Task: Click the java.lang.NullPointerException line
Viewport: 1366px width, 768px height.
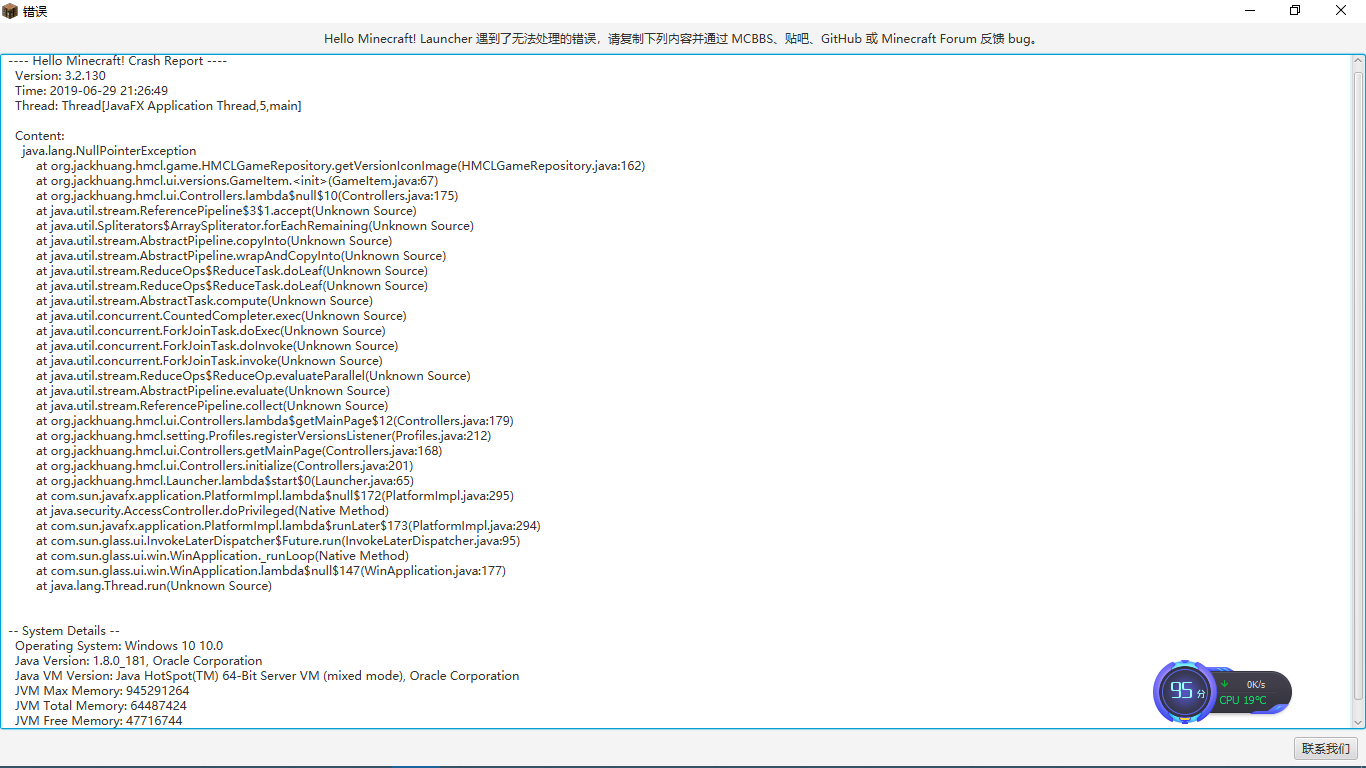Action: (x=108, y=150)
